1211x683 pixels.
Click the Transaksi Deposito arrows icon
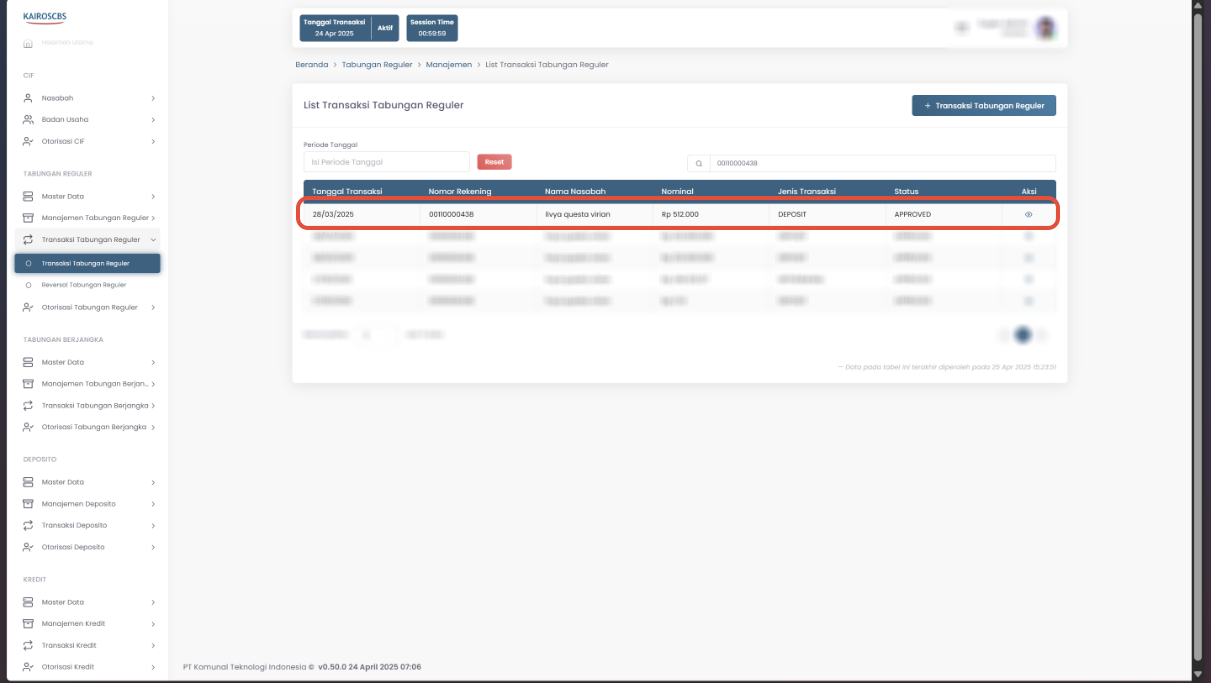(29, 525)
